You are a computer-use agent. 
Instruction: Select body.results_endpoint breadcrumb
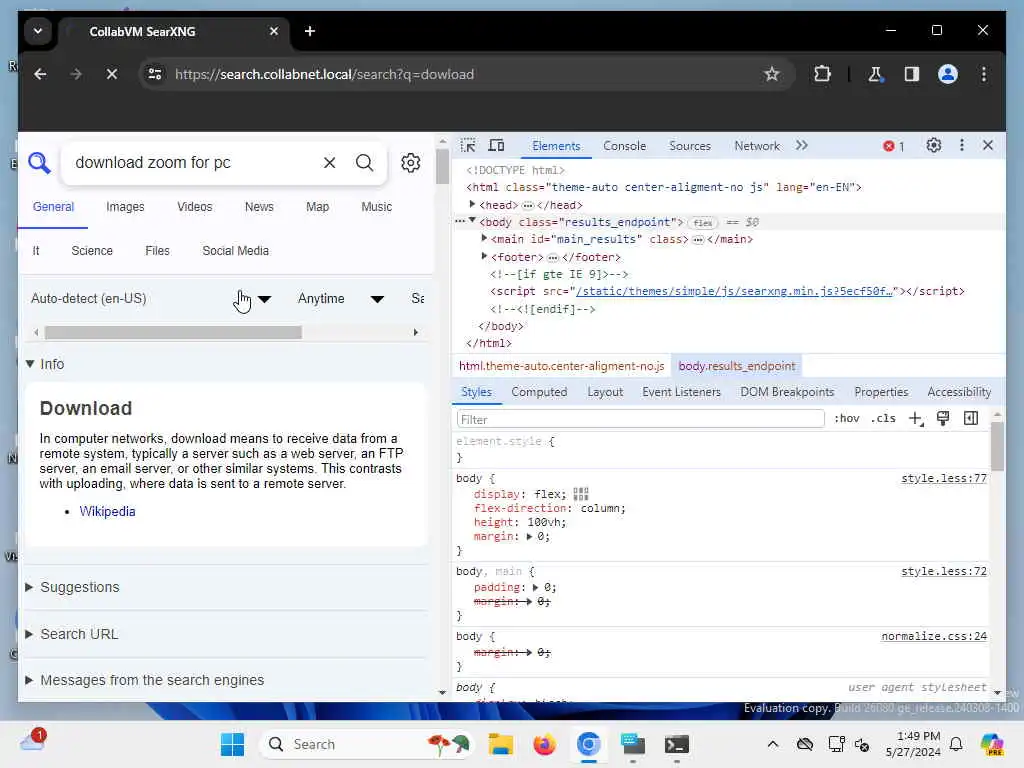pyautogui.click(x=737, y=366)
